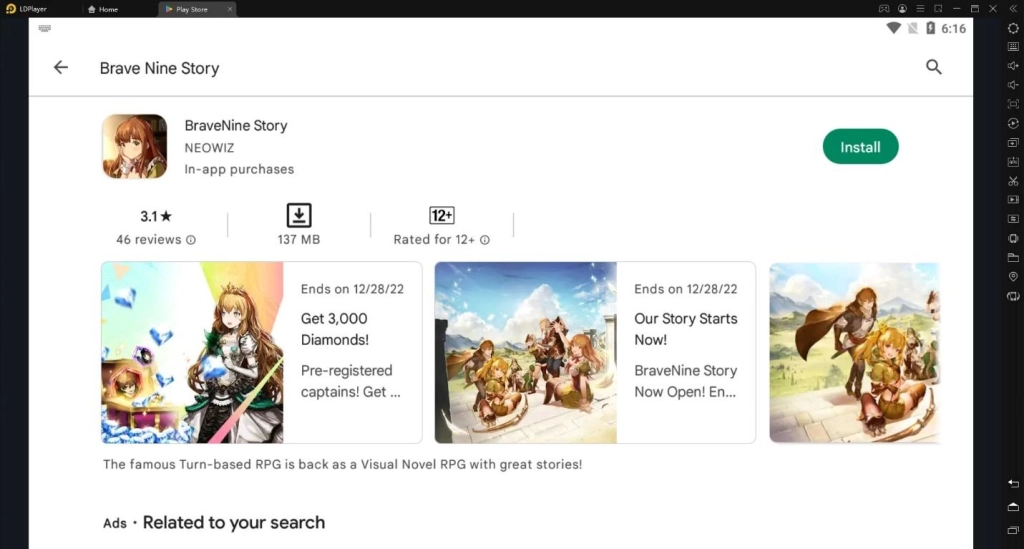Click the volume down sidebar icon
1024x549 pixels.
pos(1013,85)
